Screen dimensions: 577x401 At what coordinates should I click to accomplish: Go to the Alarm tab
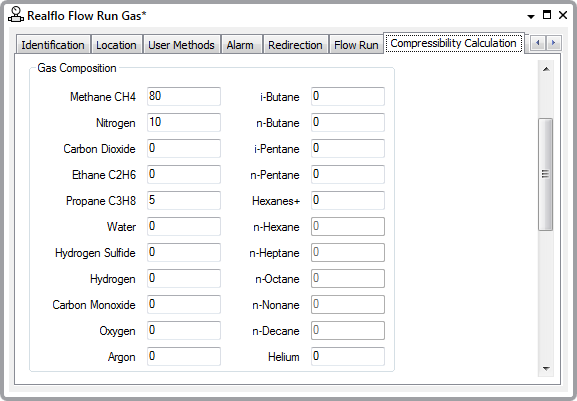coord(240,45)
